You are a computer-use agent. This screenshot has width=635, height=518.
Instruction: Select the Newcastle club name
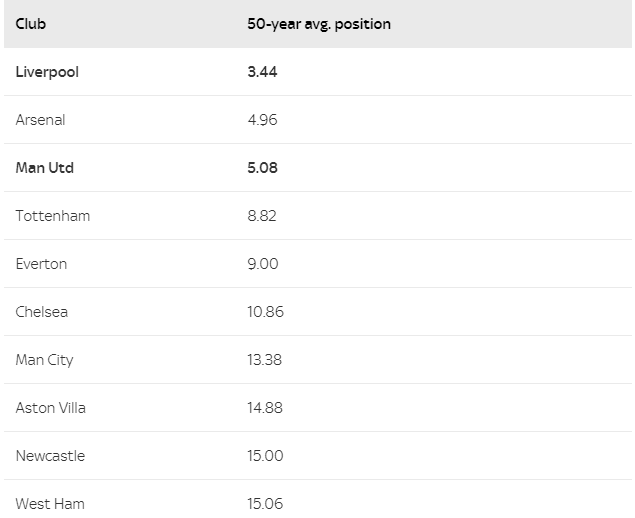tap(50, 456)
